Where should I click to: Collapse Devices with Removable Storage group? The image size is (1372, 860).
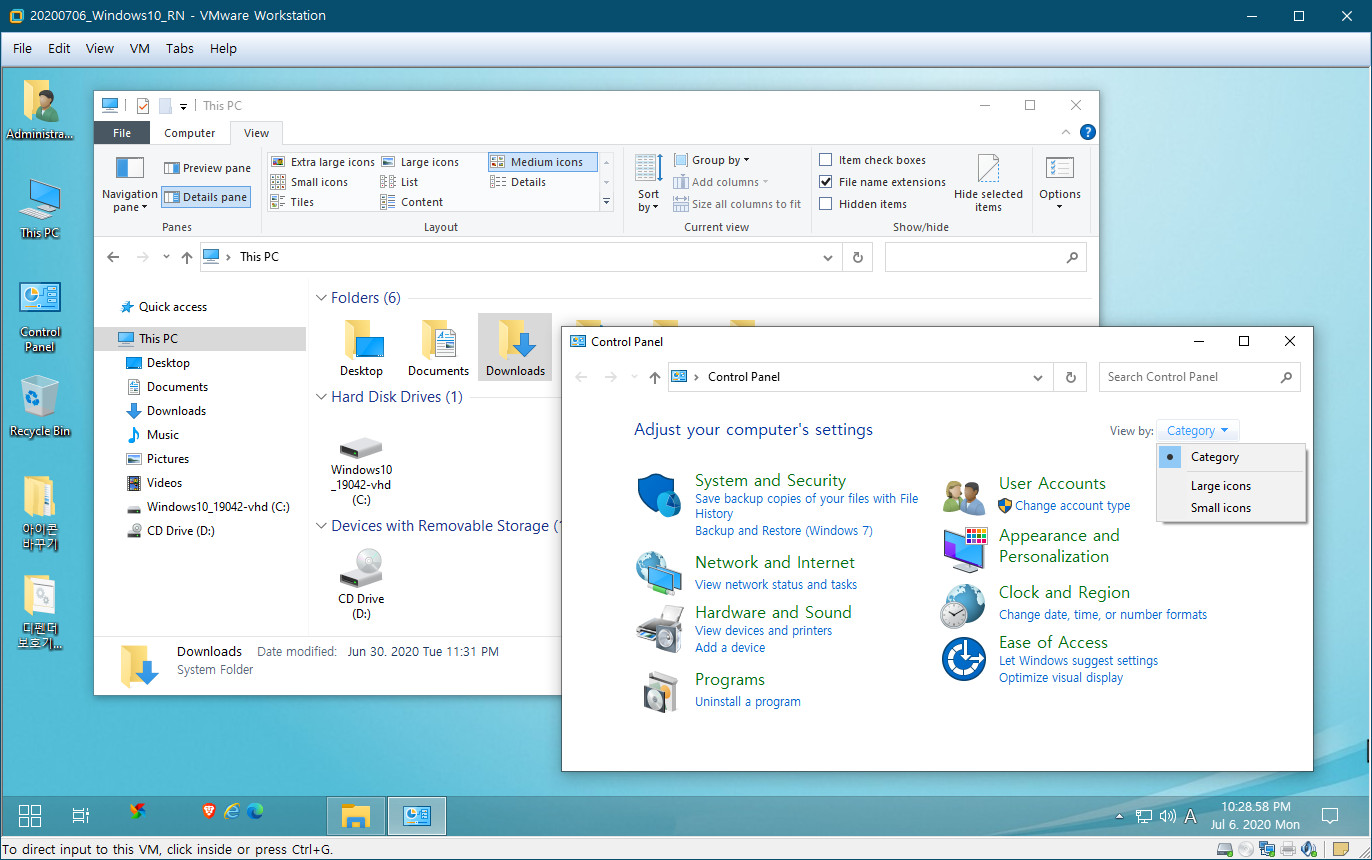point(322,526)
